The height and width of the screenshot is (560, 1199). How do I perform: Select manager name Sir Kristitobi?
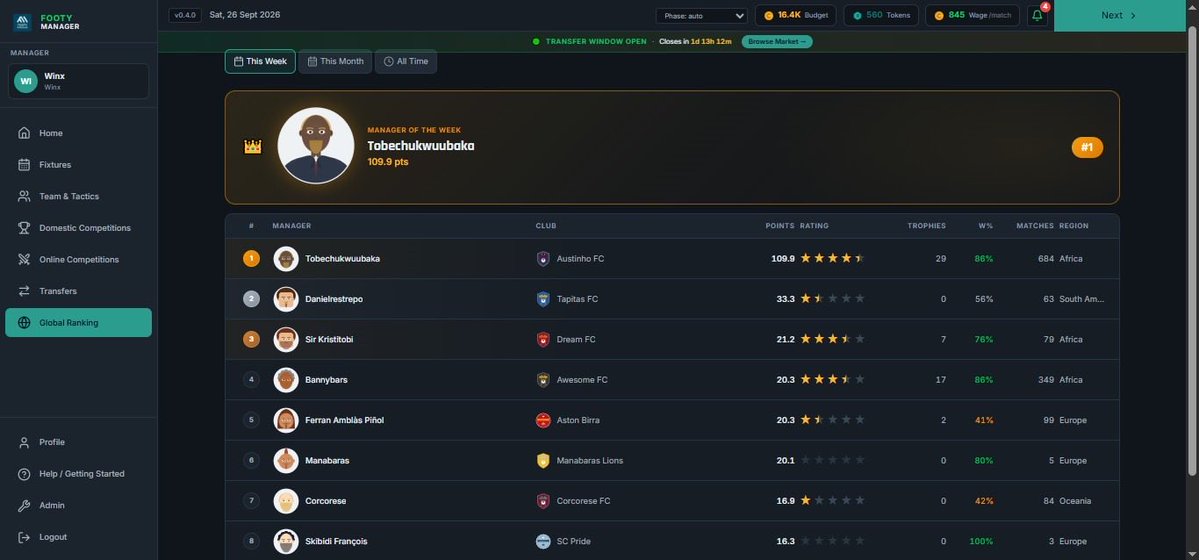point(329,339)
